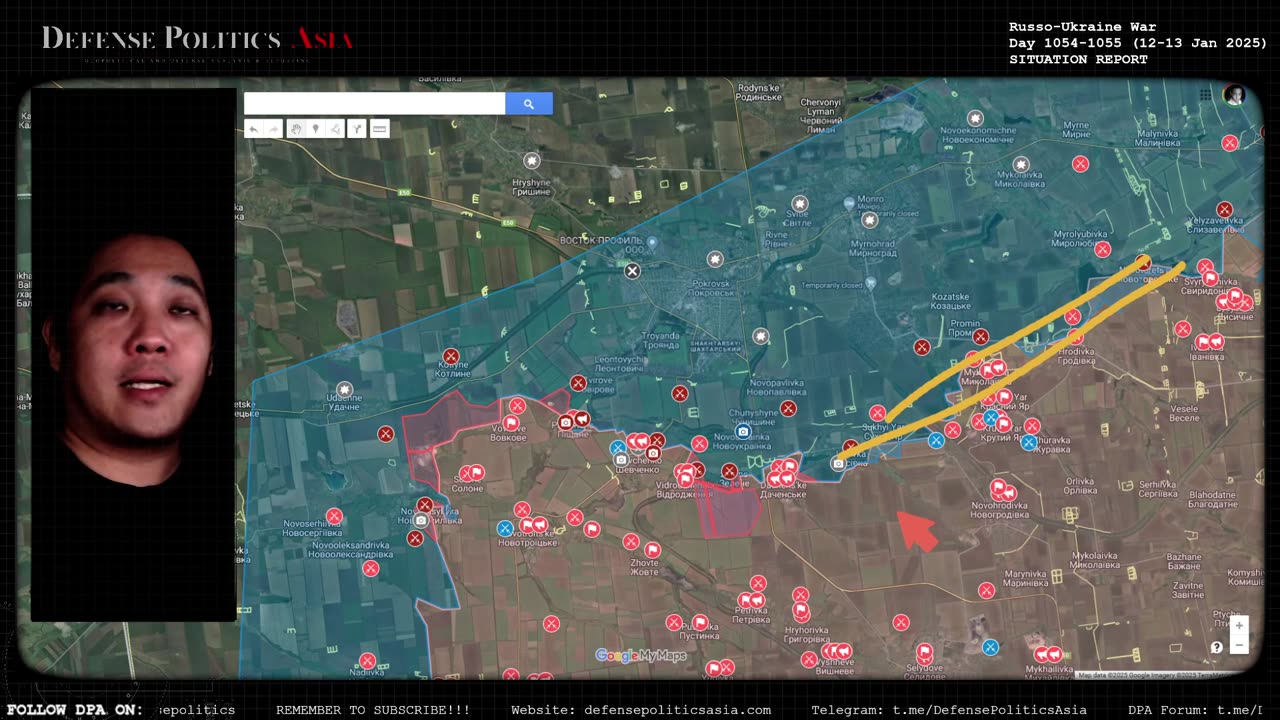The image size is (1280, 720).
Task: Click the star marker above Svitle
Action: [x=799, y=204]
